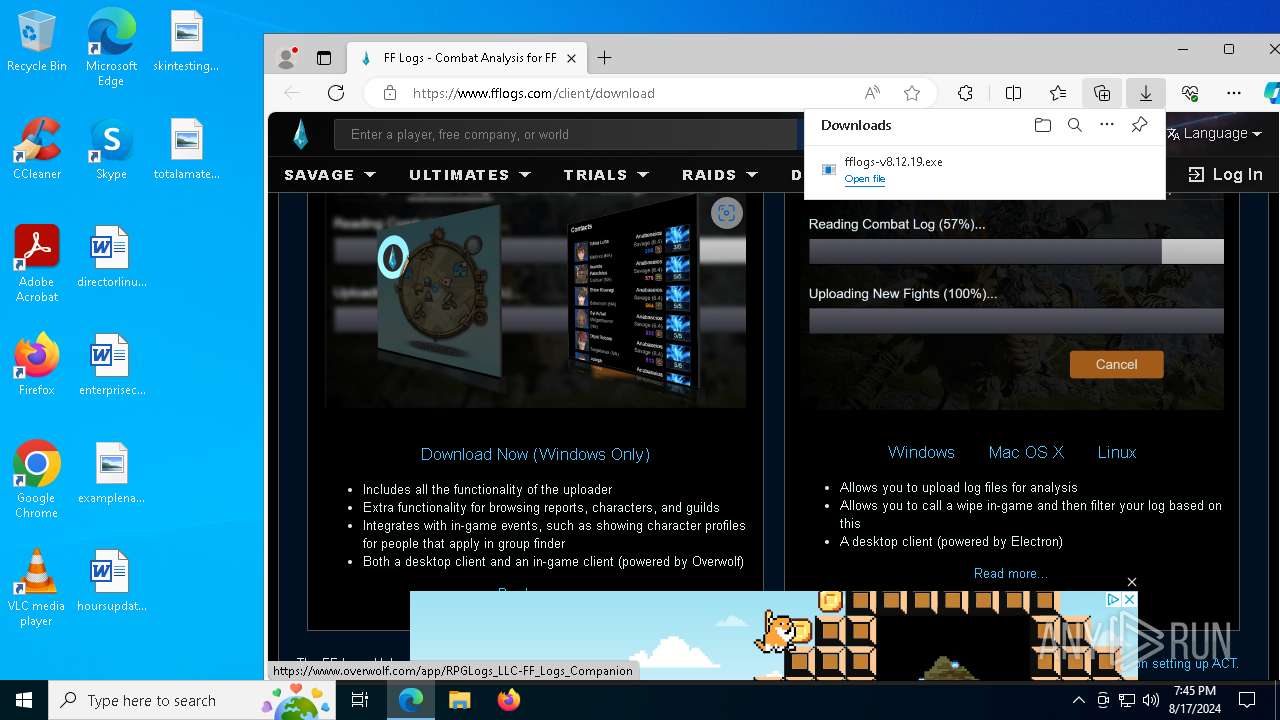Open Edge Browser essentials heart icon
This screenshot has height=720, width=1280.
point(1190,93)
